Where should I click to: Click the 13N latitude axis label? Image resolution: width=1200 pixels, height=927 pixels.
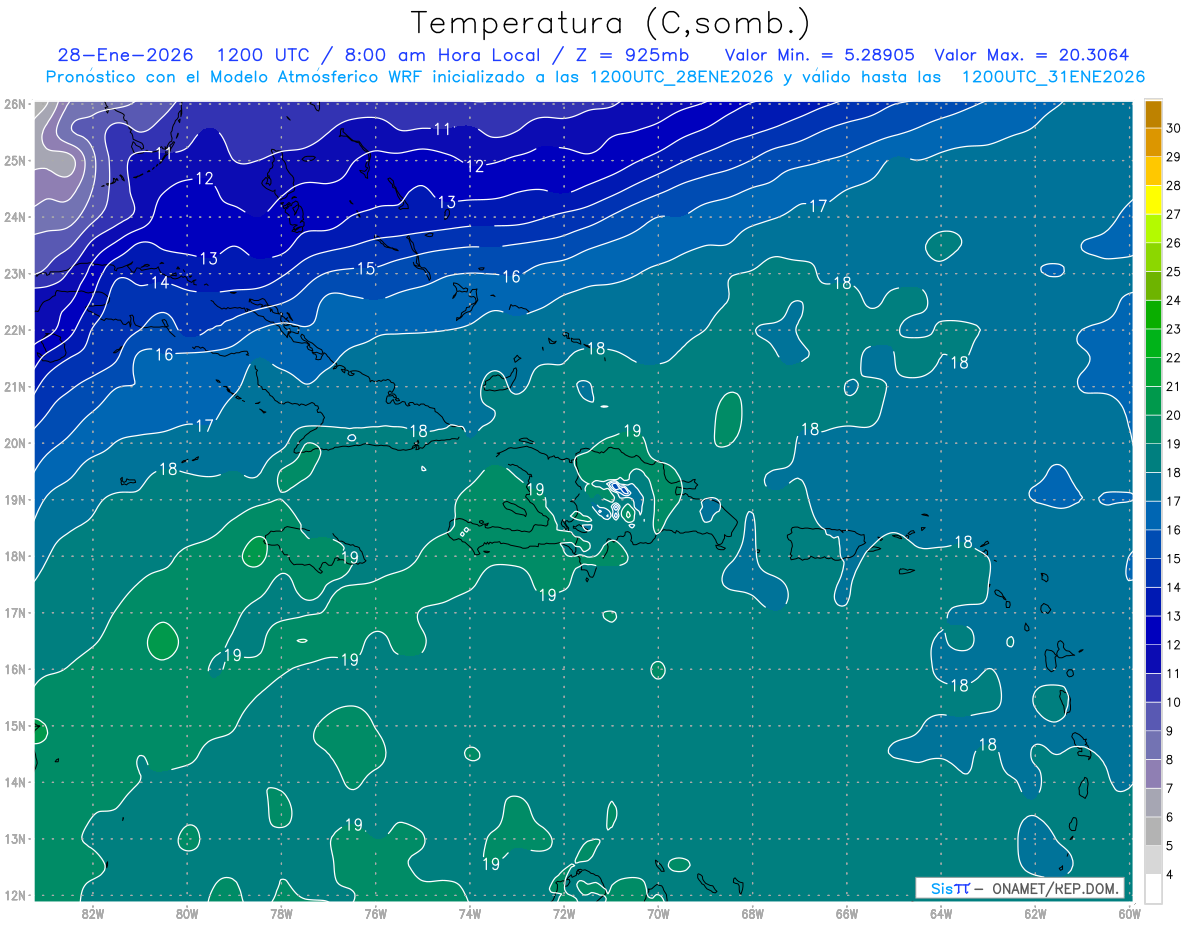pos(14,838)
